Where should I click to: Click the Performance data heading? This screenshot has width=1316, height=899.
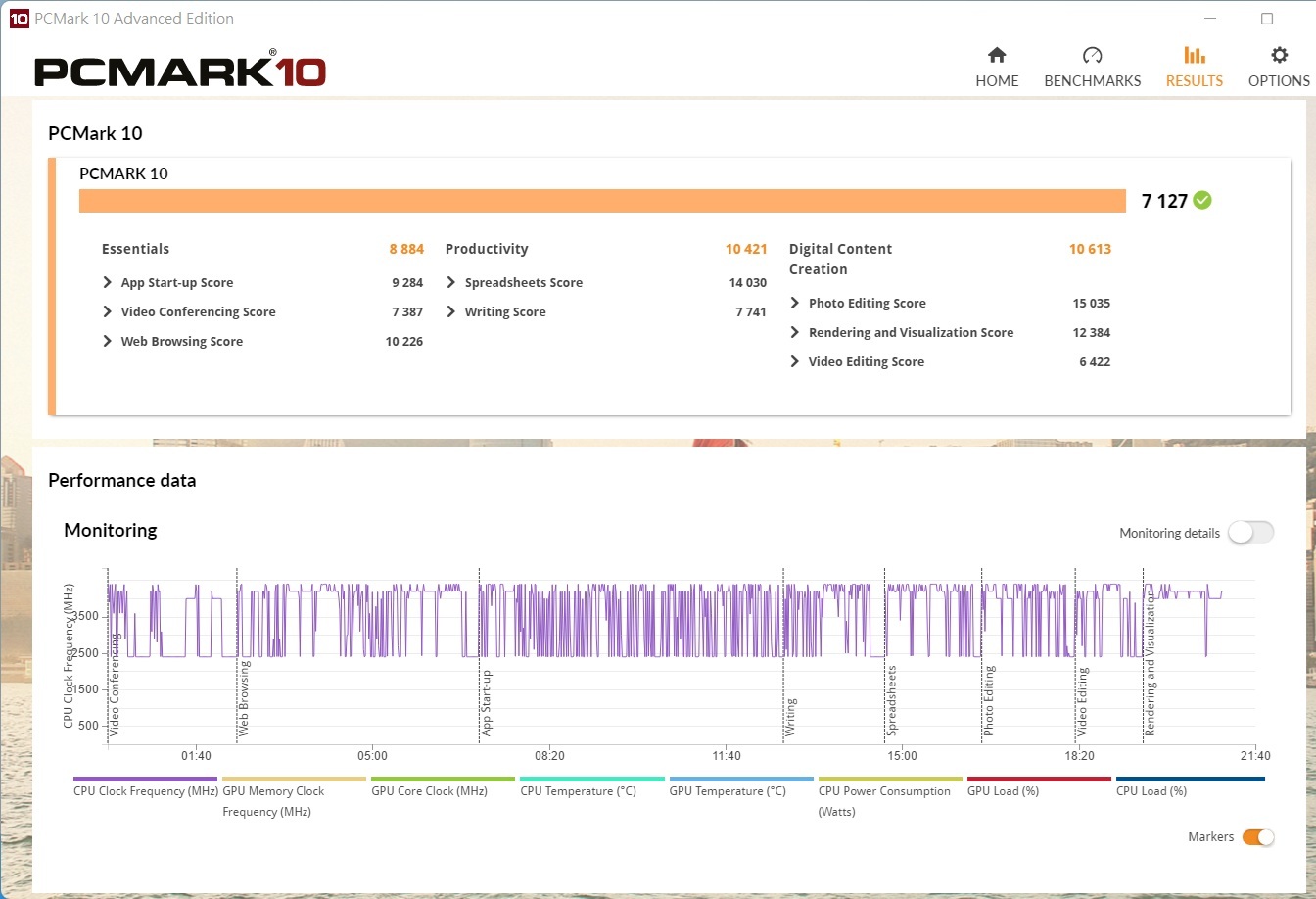tap(122, 481)
